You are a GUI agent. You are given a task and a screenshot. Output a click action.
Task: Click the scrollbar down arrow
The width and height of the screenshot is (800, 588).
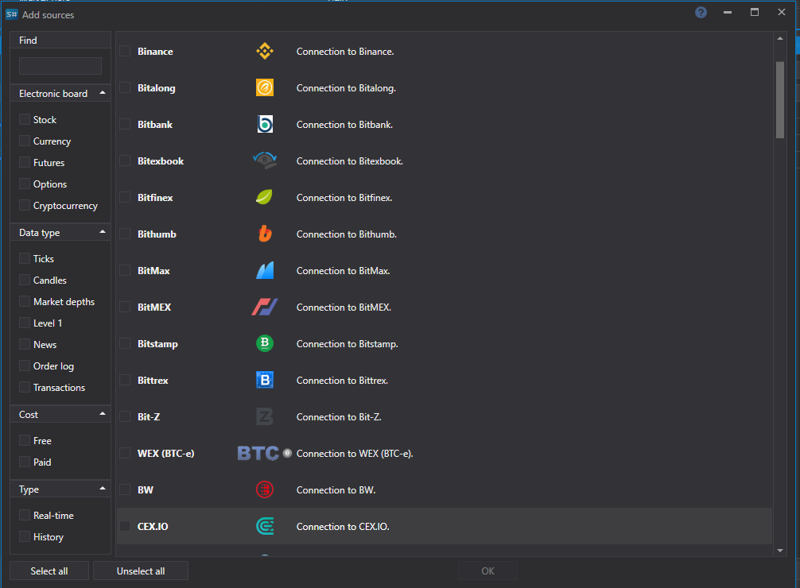point(780,549)
